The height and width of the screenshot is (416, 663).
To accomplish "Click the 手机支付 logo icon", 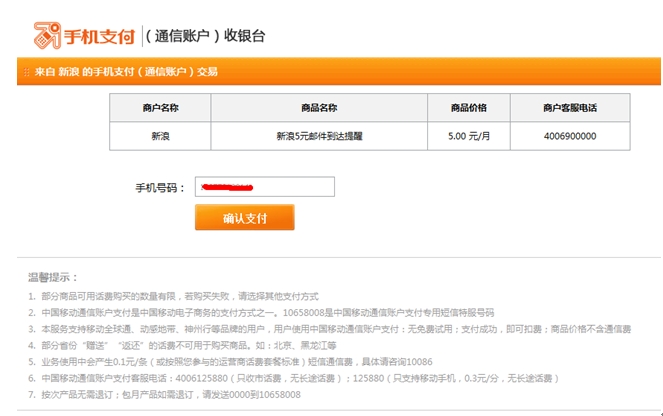I will click(47, 36).
